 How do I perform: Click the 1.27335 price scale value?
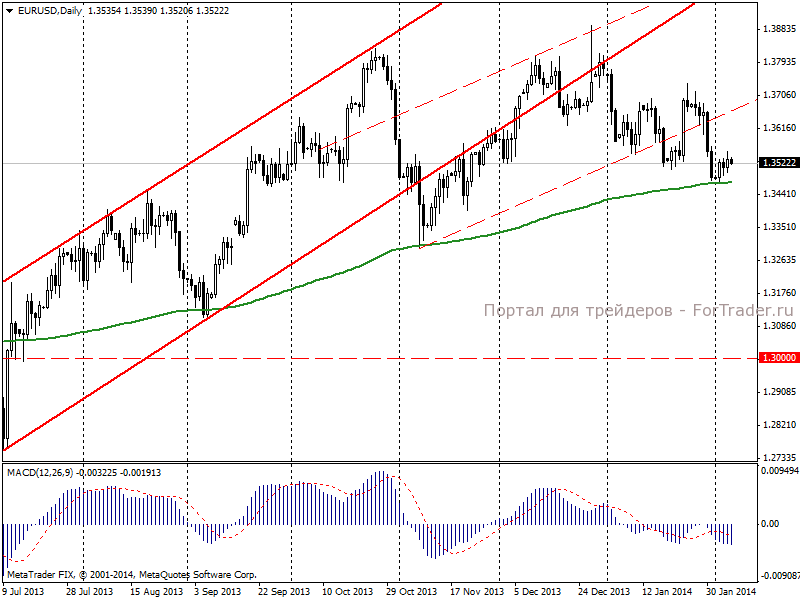779,458
